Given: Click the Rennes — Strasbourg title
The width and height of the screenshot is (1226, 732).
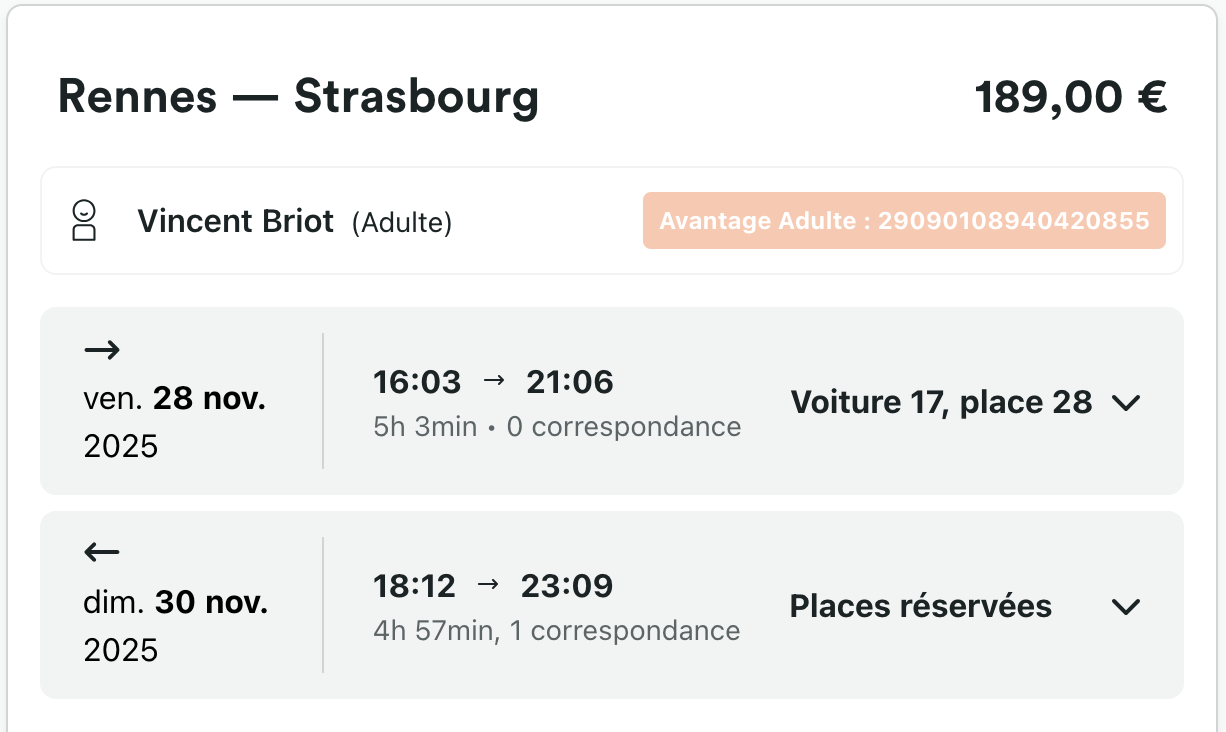Looking at the screenshot, I should coord(298,97).
